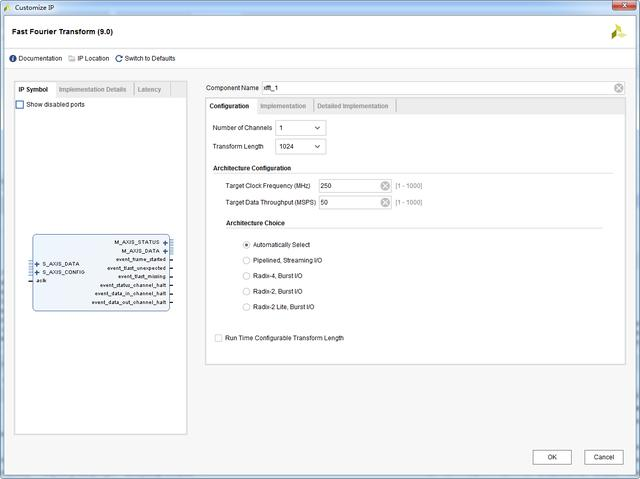Click the Switch to Defaults refresh icon
The height and width of the screenshot is (479, 640).
click(119, 58)
